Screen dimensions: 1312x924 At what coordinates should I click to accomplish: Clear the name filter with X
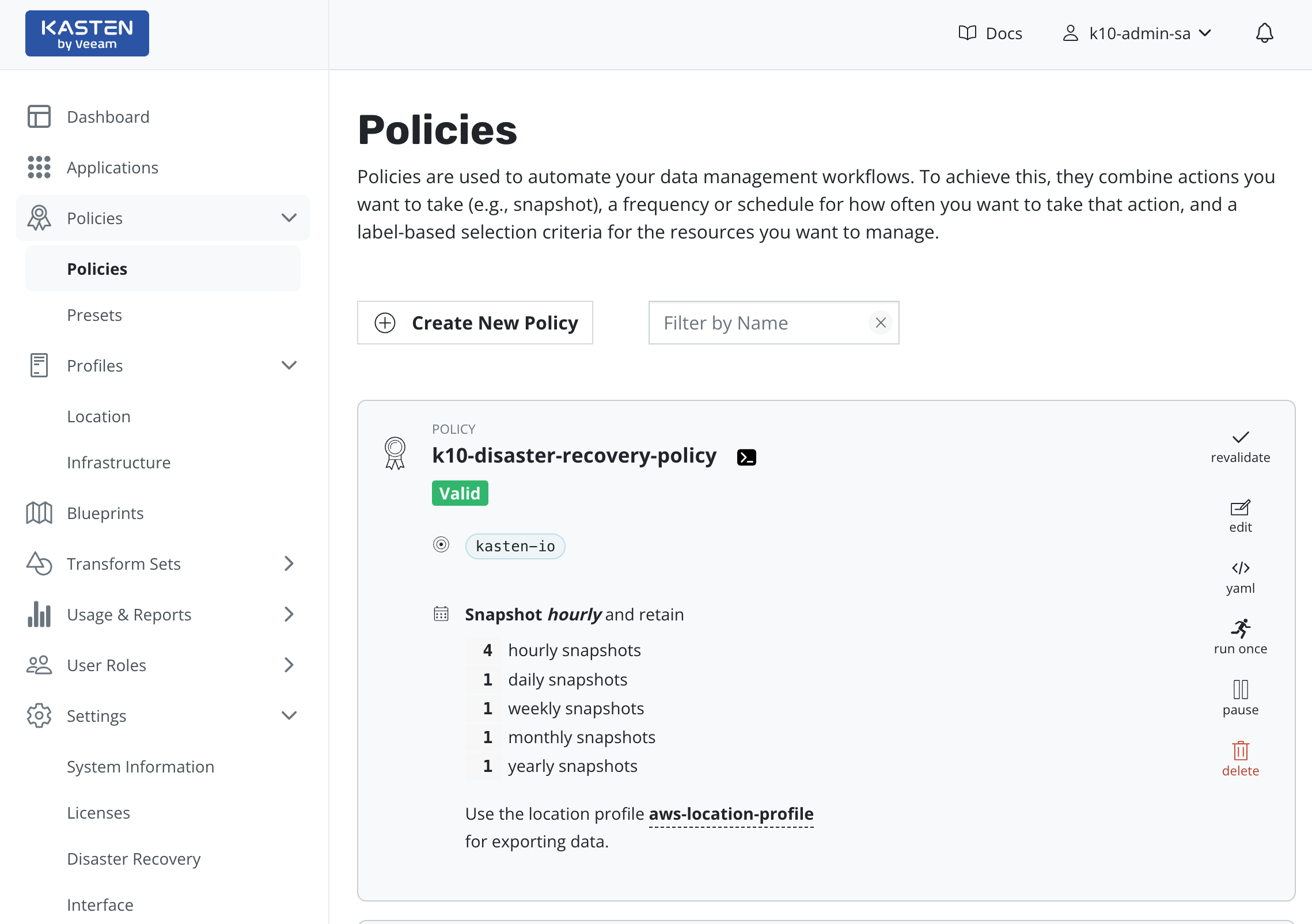pyautogui.click(x=880, y=323)
